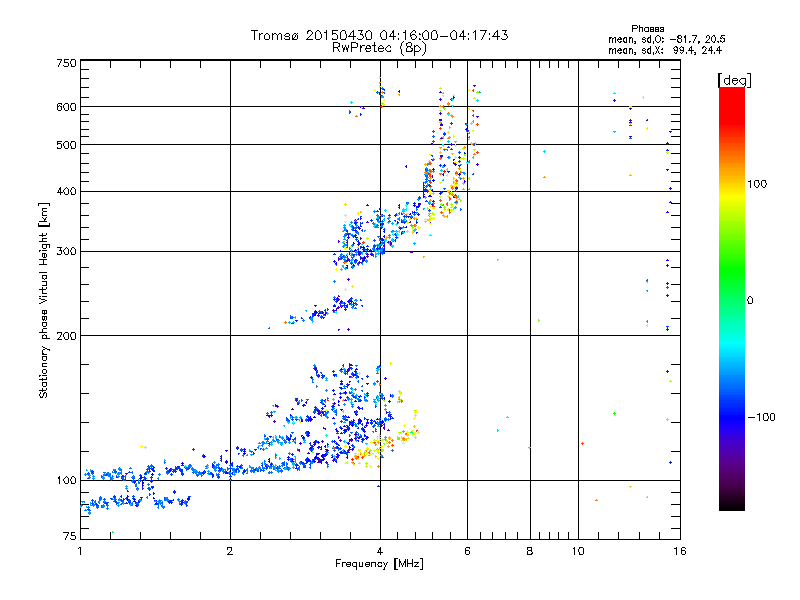Click the x-axis tick label '6'
The image size is (800, 600).
pos(467,551)
